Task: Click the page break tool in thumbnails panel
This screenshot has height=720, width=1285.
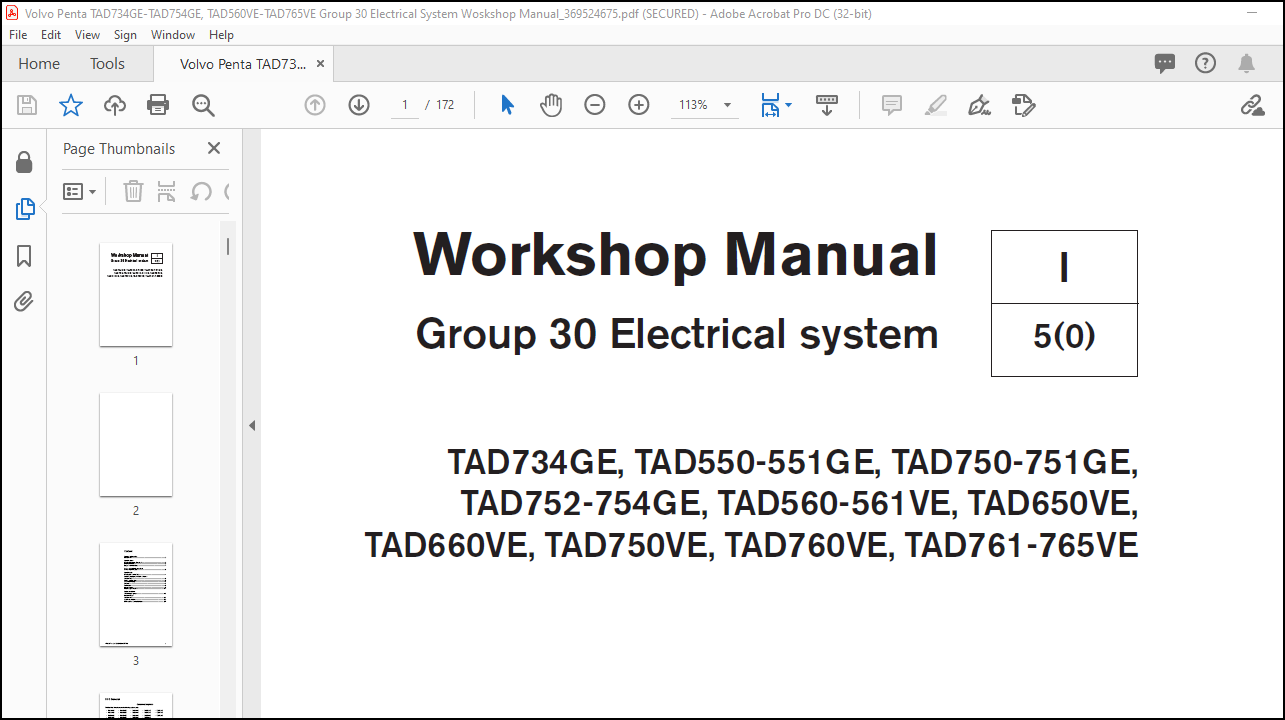Action: coord(167,191)
